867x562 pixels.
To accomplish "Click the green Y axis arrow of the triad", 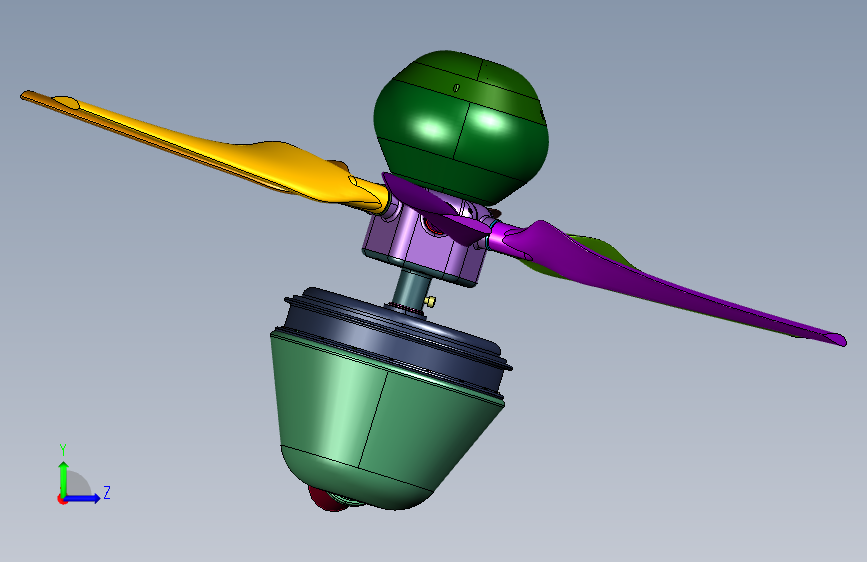I will (64, 478).
